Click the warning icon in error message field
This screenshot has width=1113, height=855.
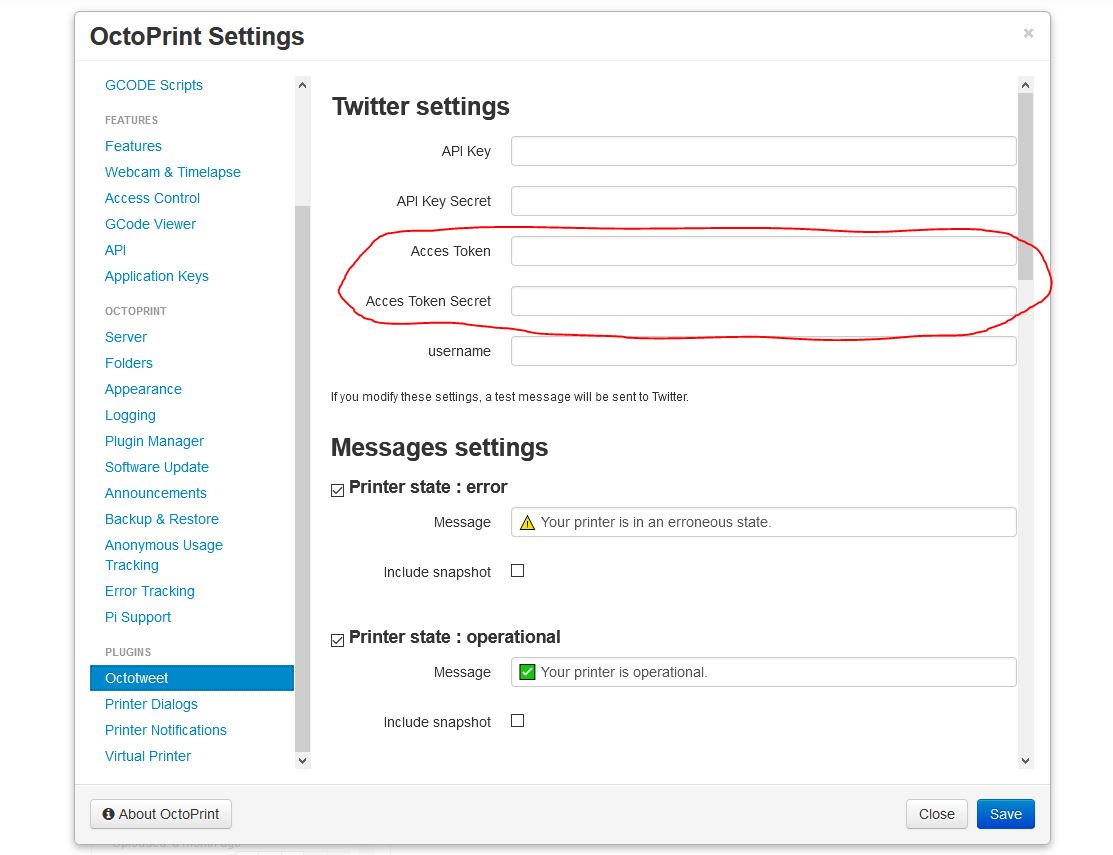pos(527,523)
